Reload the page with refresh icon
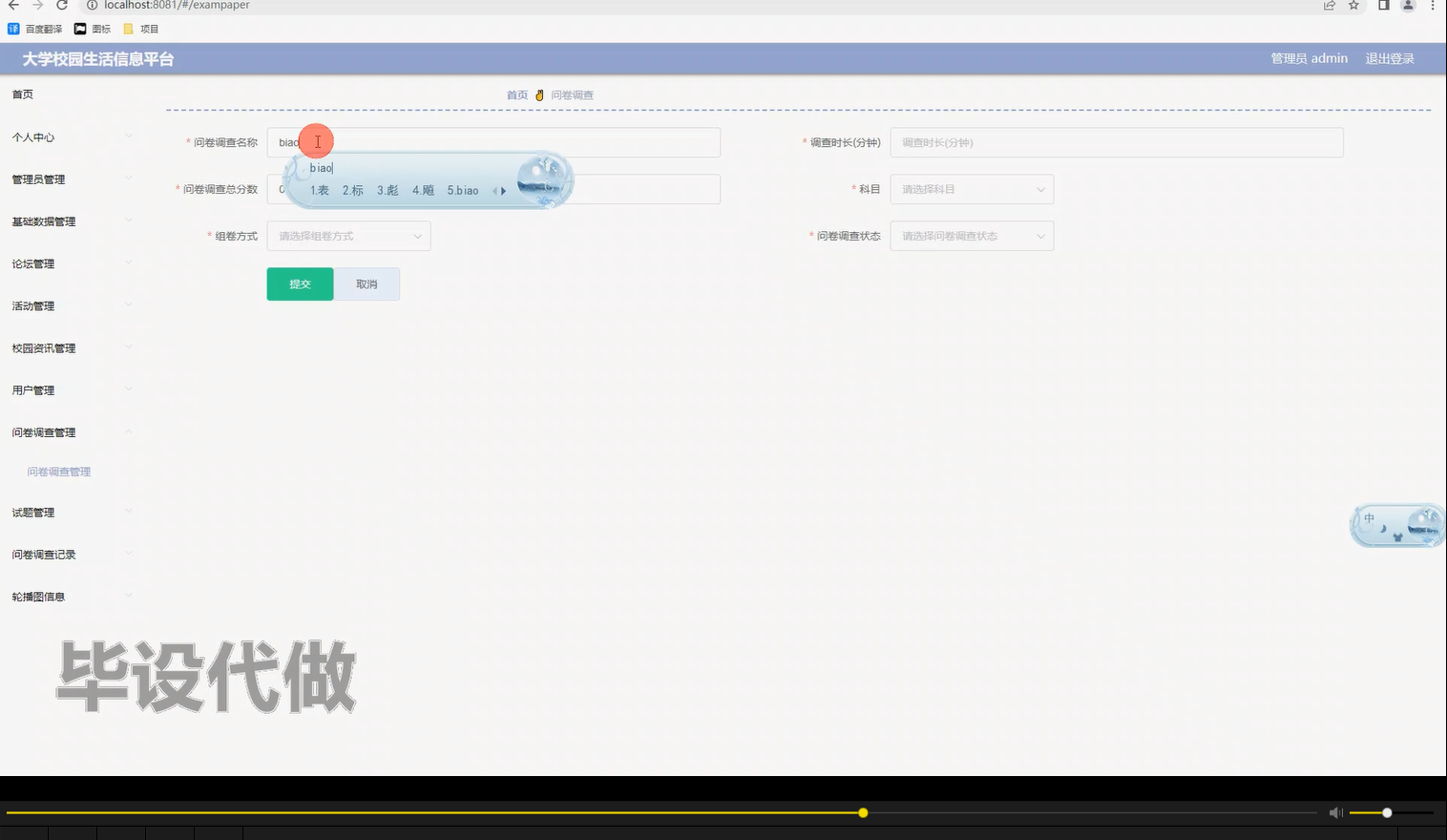Image resolution: width=1447 pixels, height=840 pixels. click(62, 5)
